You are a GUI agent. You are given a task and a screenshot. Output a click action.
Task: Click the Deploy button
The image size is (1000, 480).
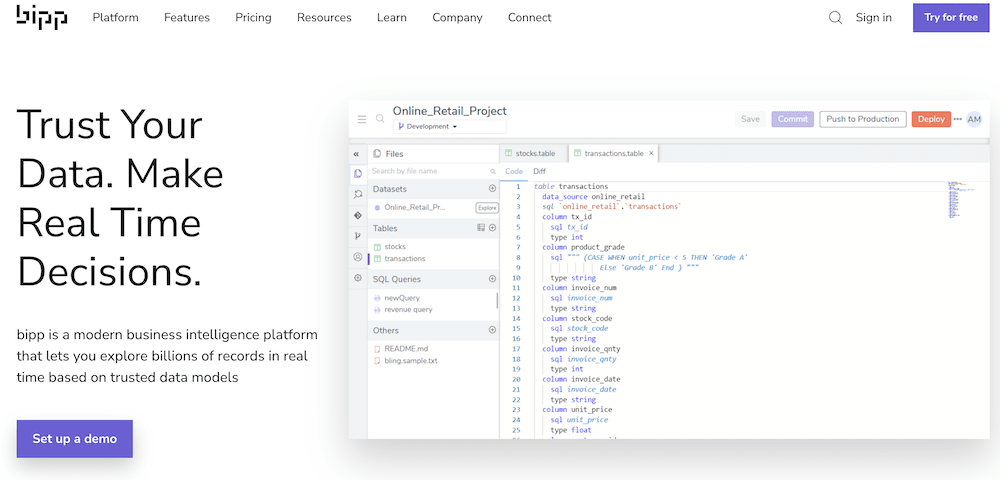tap(931, 119)
